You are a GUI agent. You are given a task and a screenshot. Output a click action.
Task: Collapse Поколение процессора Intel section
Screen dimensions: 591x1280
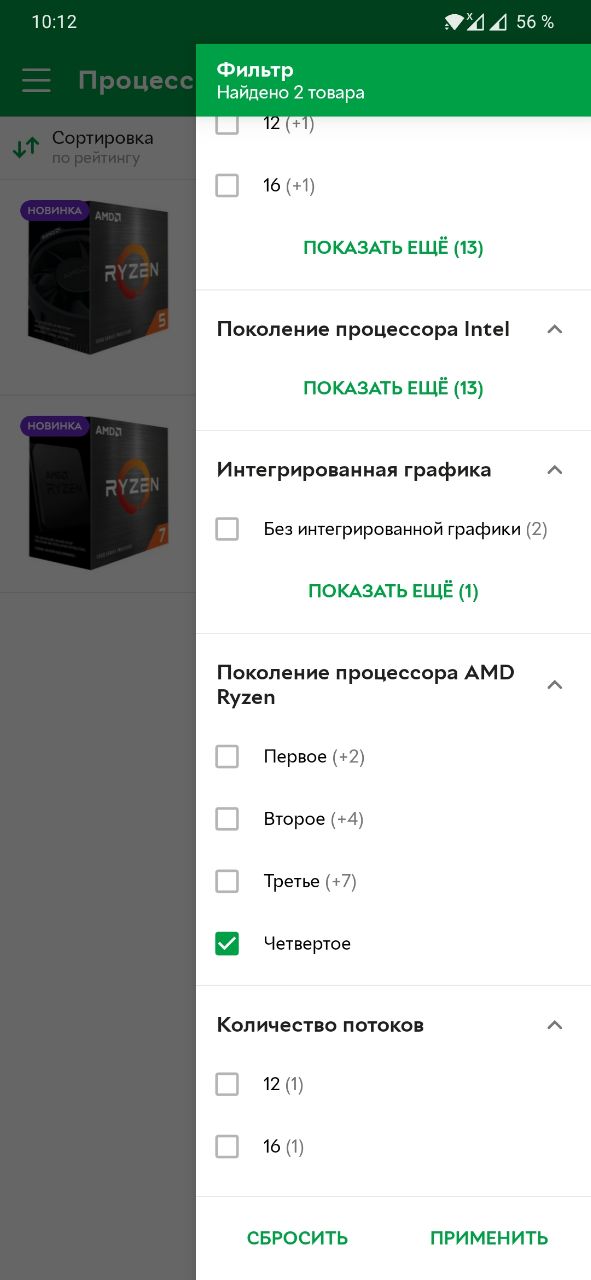coord(556,329)
